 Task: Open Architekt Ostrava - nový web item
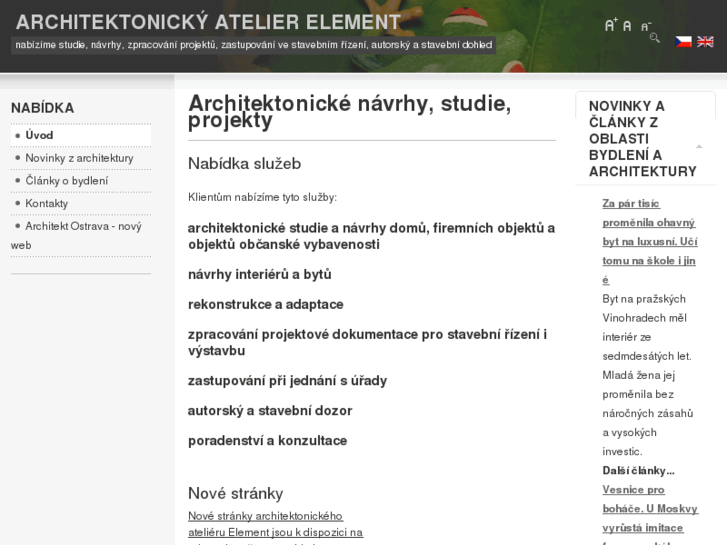pyautogui.click(x=81, y=236)
